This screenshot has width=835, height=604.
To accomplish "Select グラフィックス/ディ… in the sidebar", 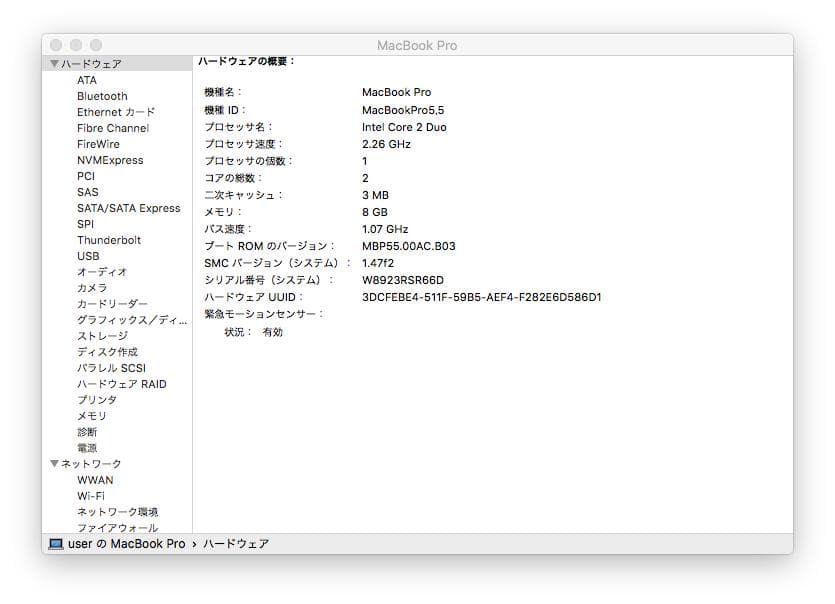I will 132,320.
